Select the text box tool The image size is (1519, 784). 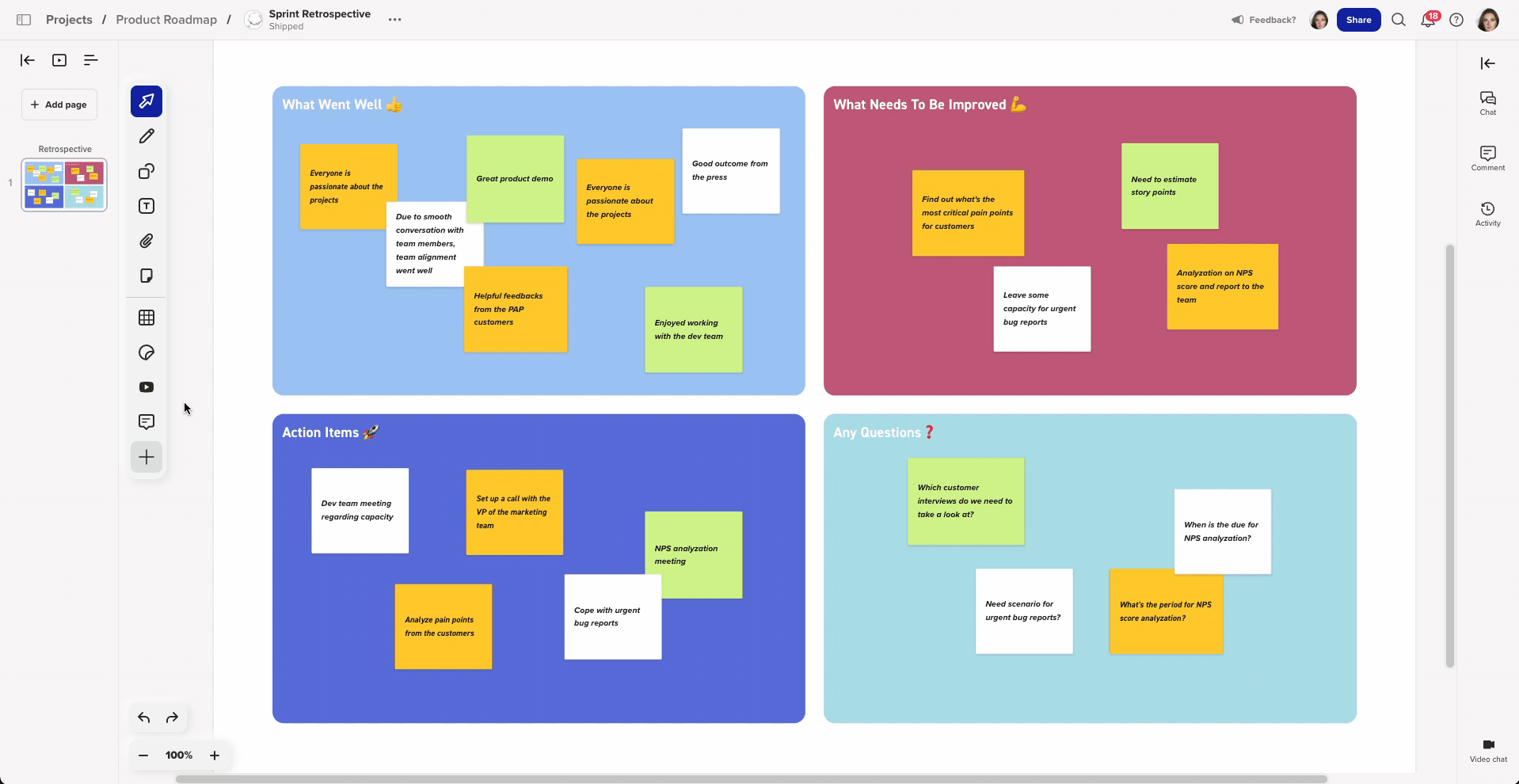147,206
